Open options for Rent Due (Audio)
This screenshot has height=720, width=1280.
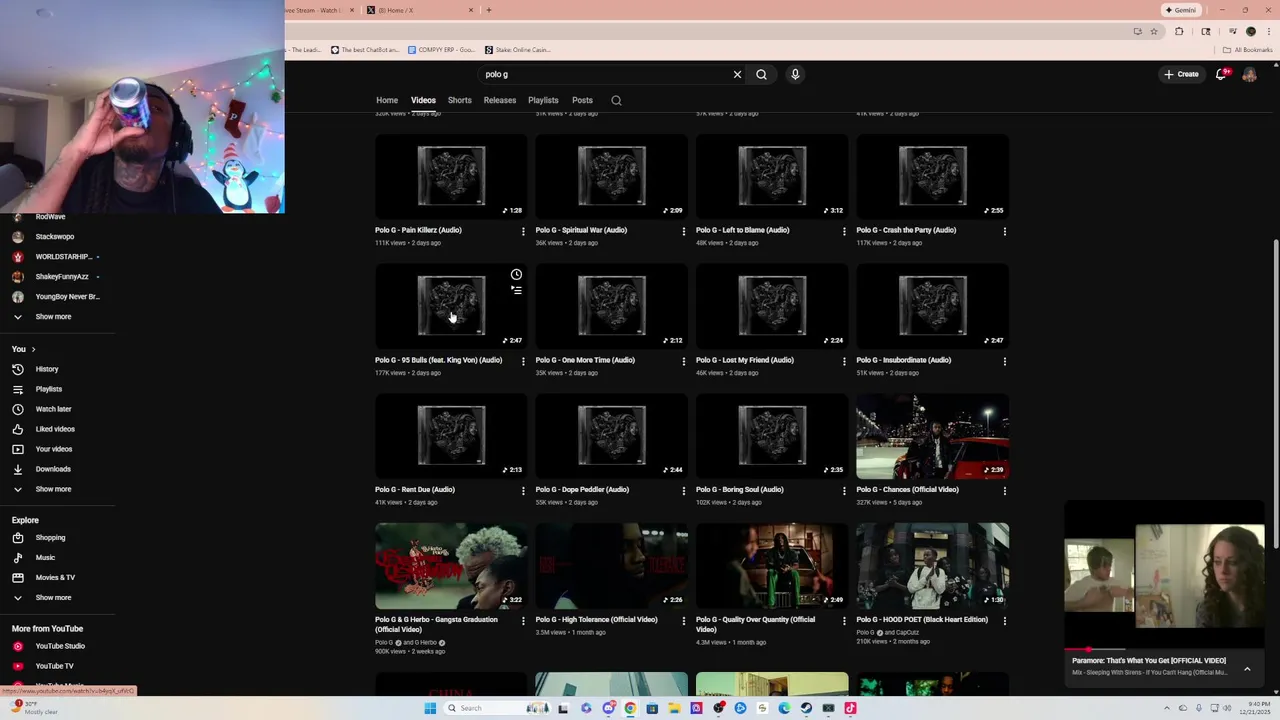pos(523,491)
